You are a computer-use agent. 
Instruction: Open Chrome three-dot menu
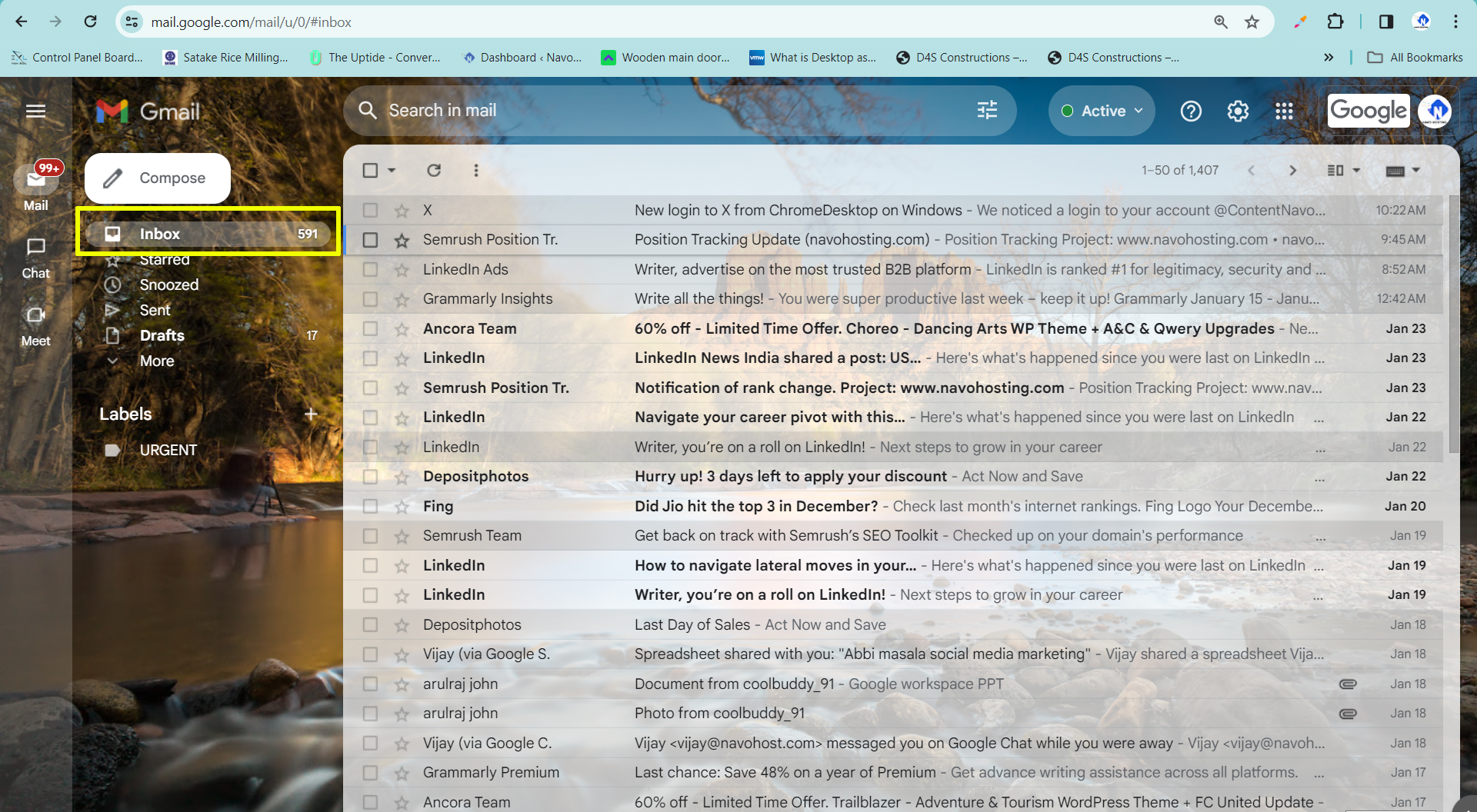[x=1455, y=22]
